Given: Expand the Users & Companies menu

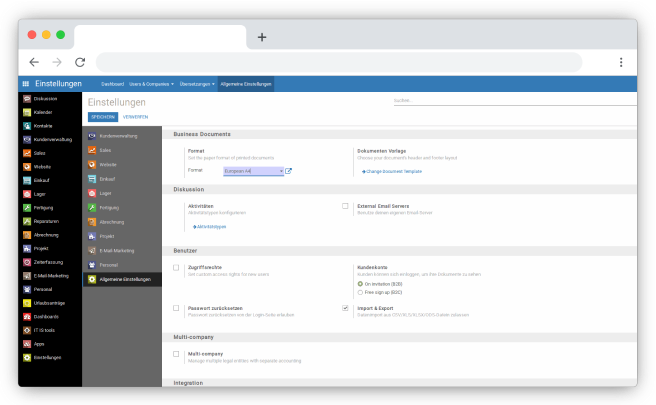Looking at the screenshot, I should [x=151, y=84].
